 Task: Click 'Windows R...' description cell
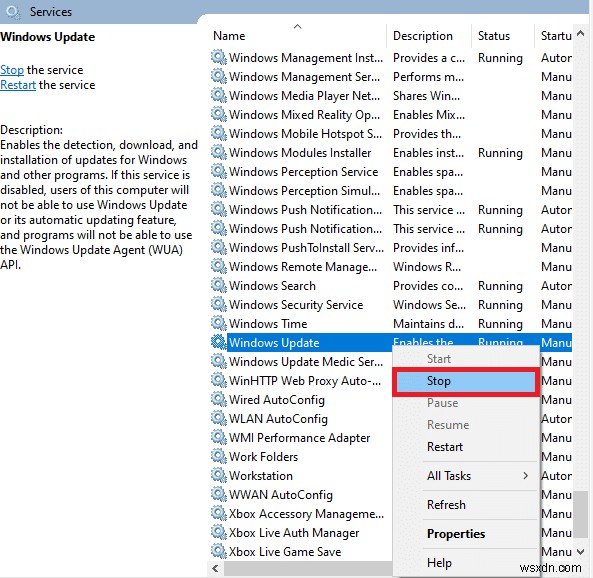pyautogui.click(x=427, y=267)
